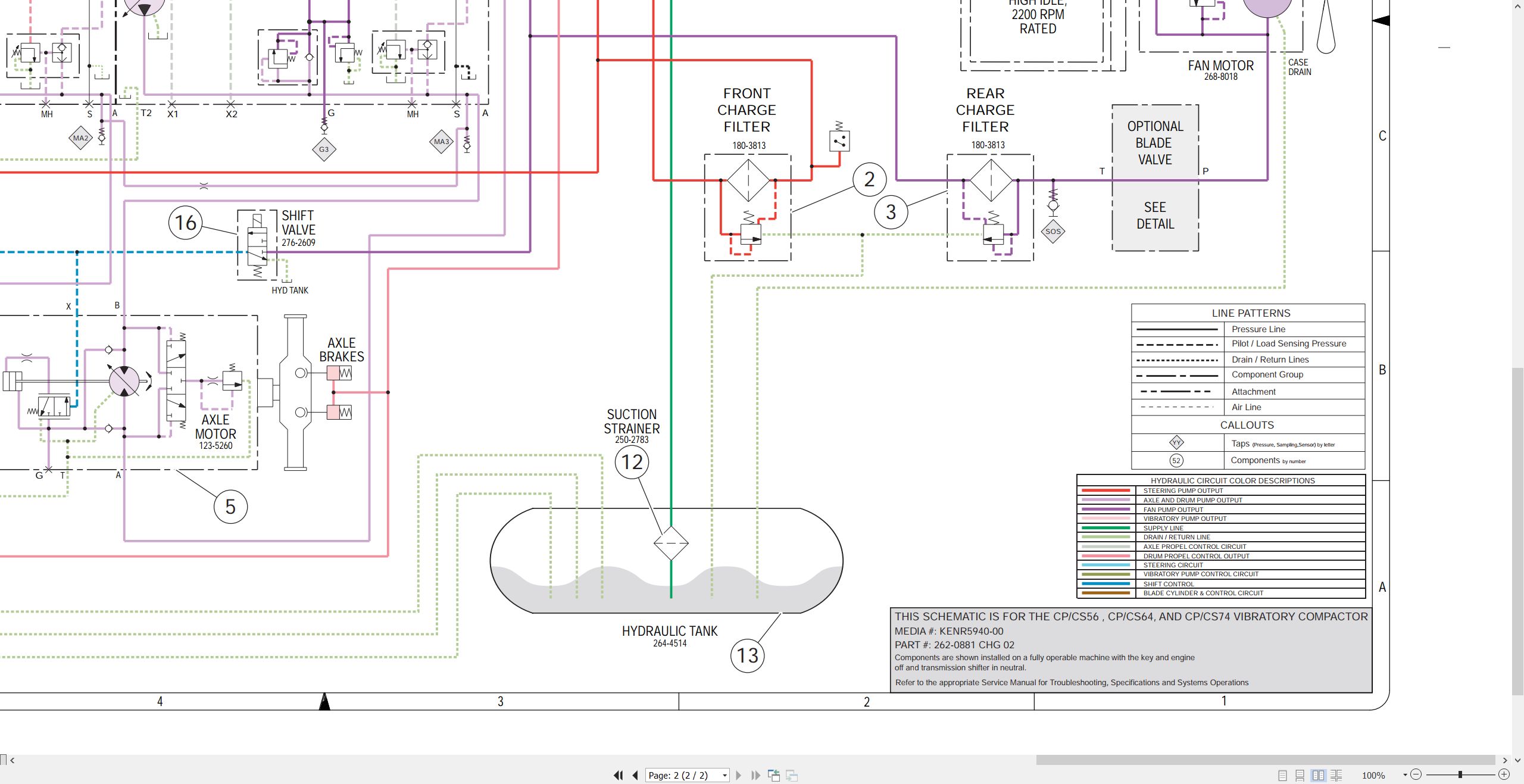Viewport: 1524px width, 784px height.
Task: Switch to two-page facing layout
Action: point(1319,775)
